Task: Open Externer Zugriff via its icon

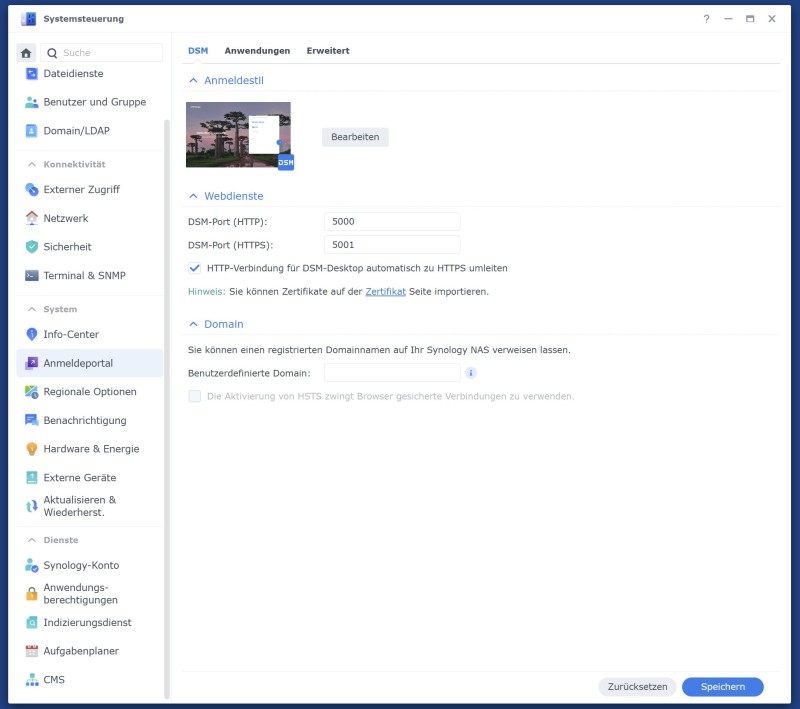Action: click(32, 189)
